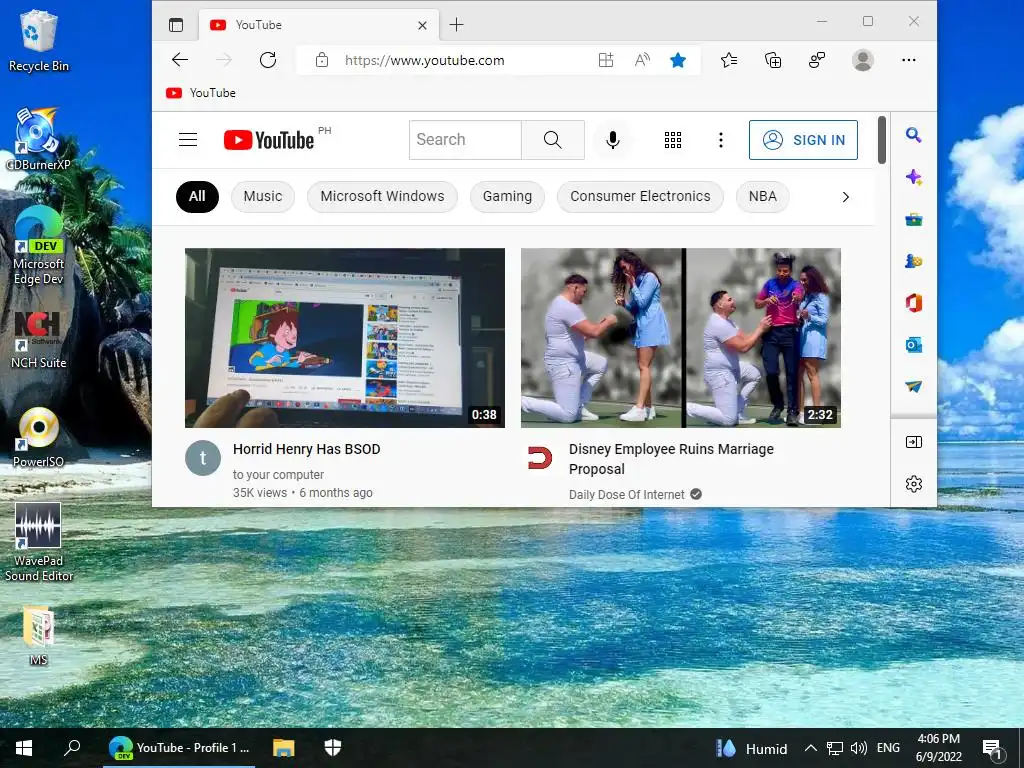Open the volume control in system tray

(859, 748)
